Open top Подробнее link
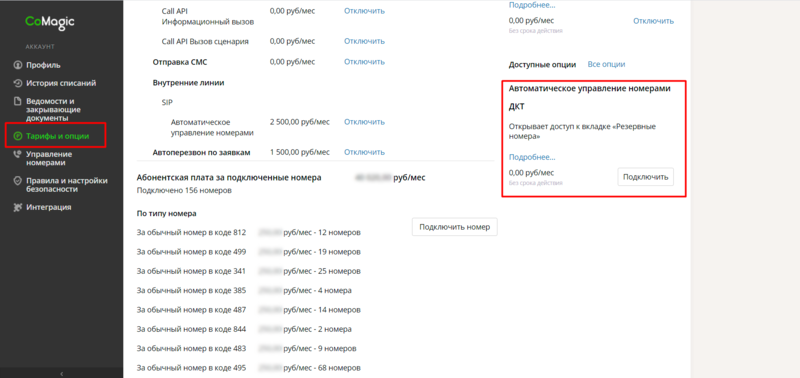The width and height of the screenshot is (800, 378). [532, 5]
